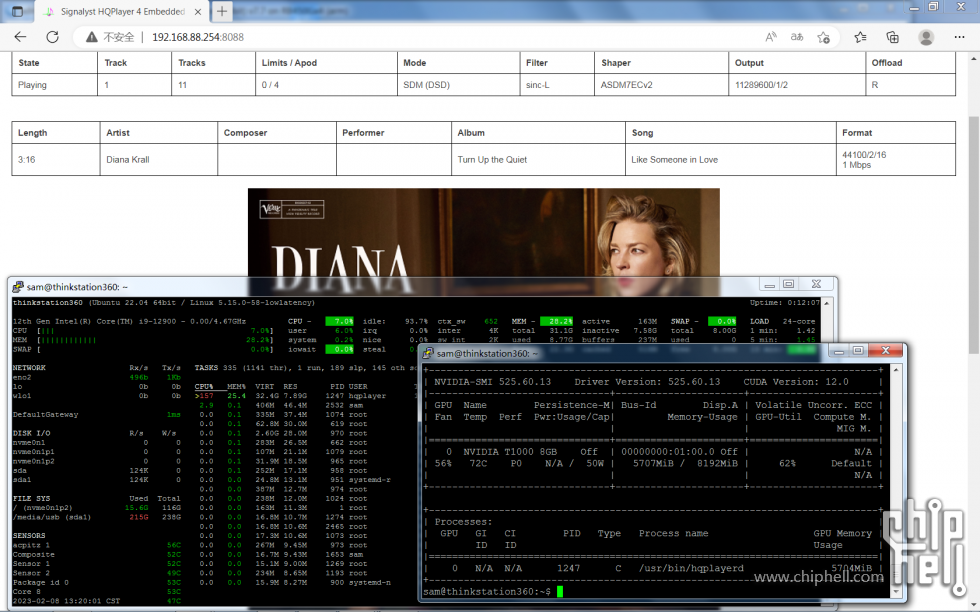Viewport: 980px width, 612px height.
Task: Click the "CUDA Version: 12.0" text
Action: [796, 381]
